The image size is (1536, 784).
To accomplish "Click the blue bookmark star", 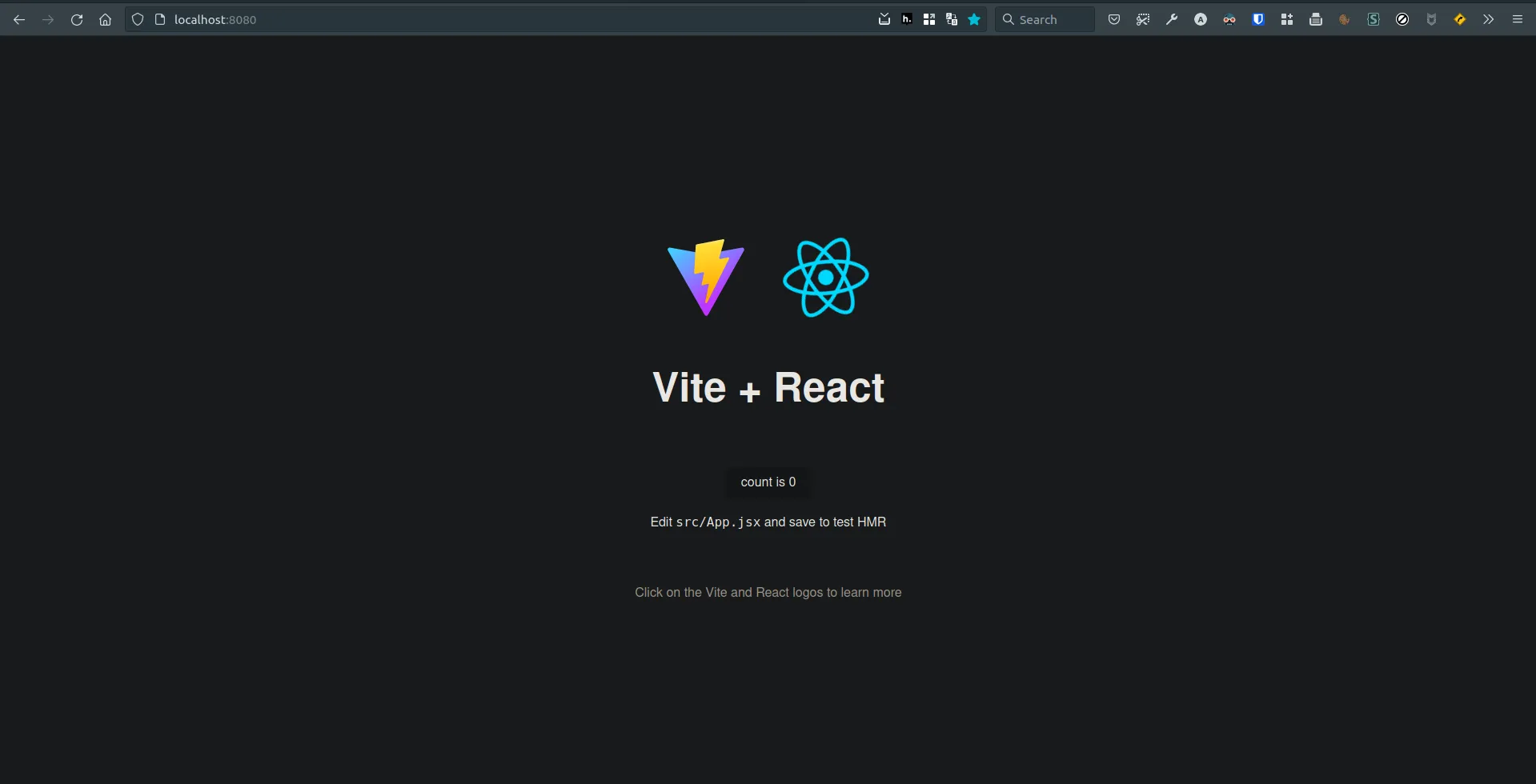I will (x=974, y=20).
